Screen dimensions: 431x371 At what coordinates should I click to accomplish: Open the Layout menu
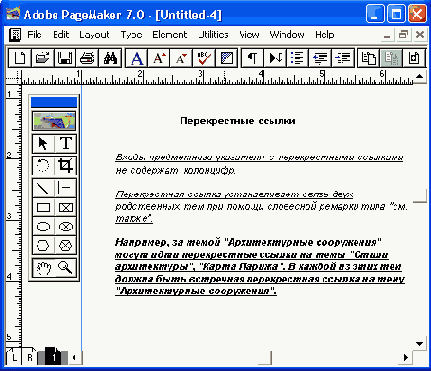coord(94,35)
